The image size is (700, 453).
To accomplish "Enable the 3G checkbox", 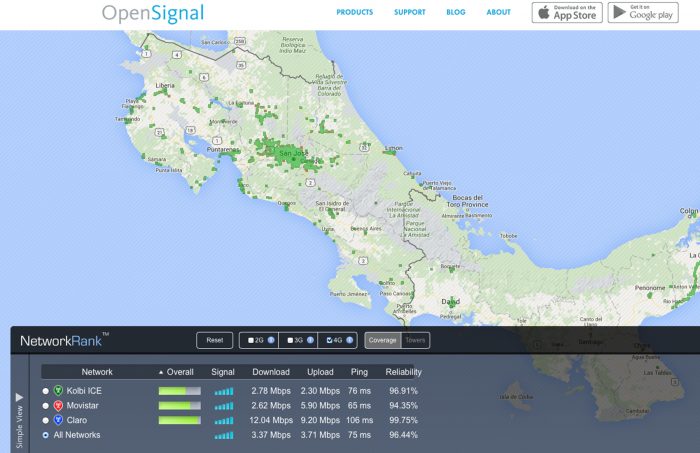I will (x=290, y=340).
